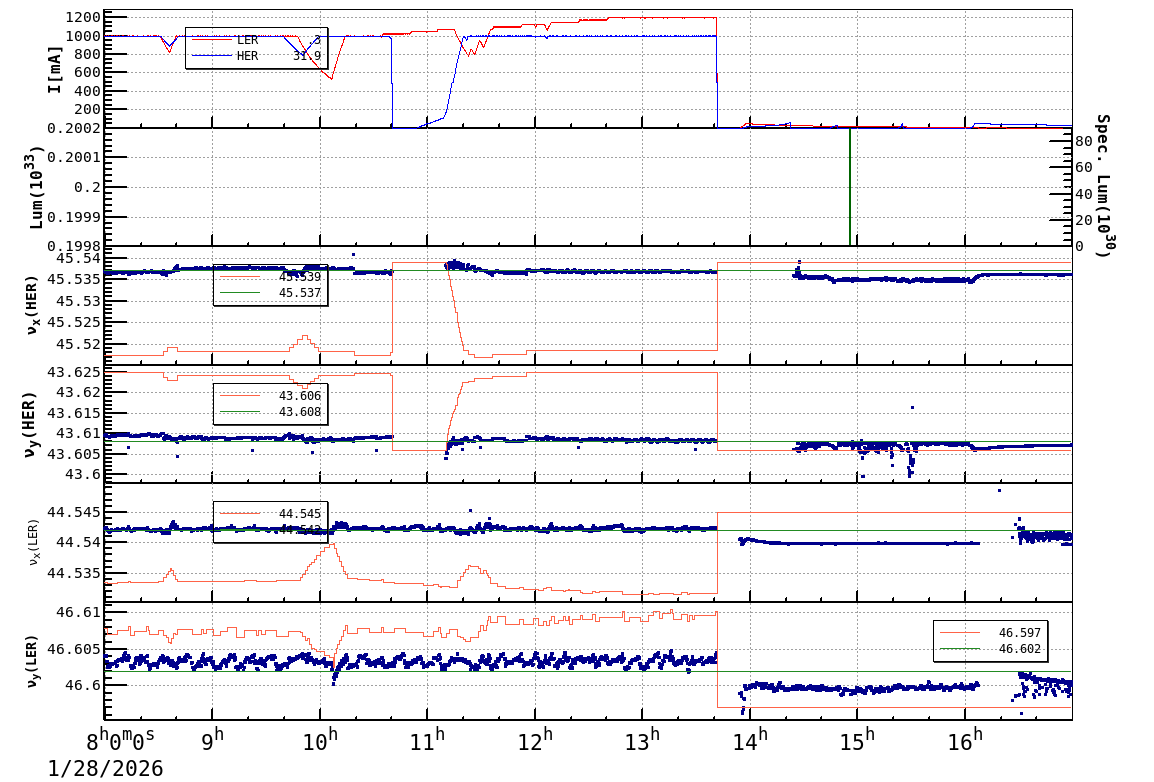Click the LER label in the current legend

tap(247, 40)
